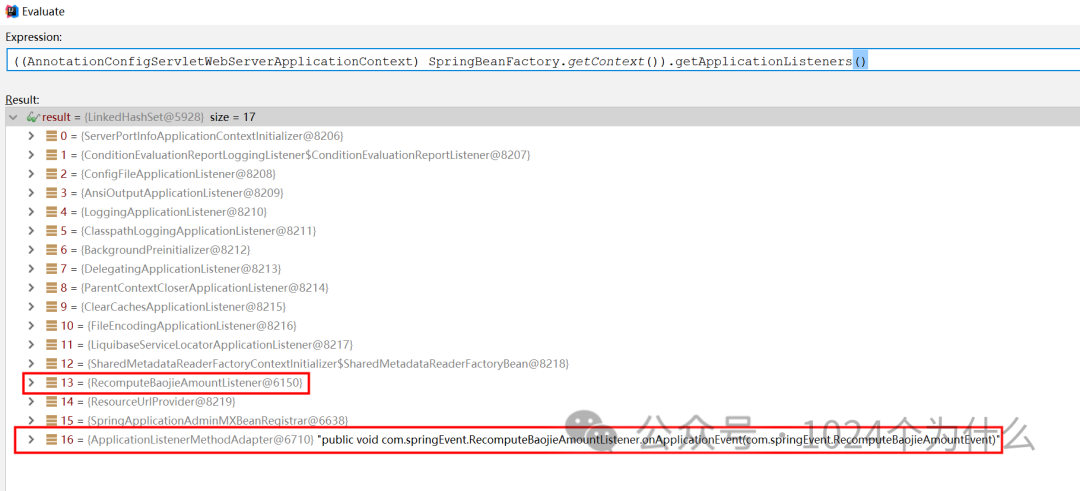Expand entry 15 SpringApplicationAdminMXBeanRegistrar
The height and width of the screenshot is (491, 1080).
tap(31, 420)
